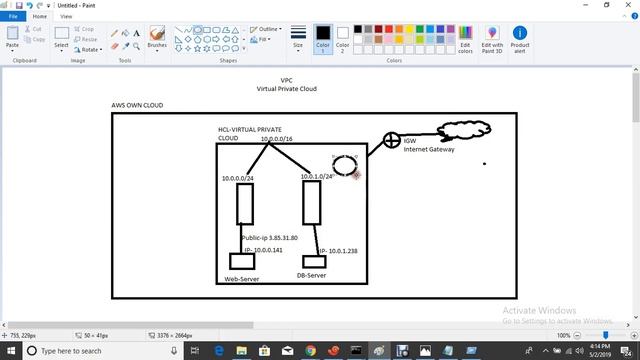Click the zoom slider handle
The height and width of the screenshot is (360, 640).
pyautogui.click(x=606, y=335)
